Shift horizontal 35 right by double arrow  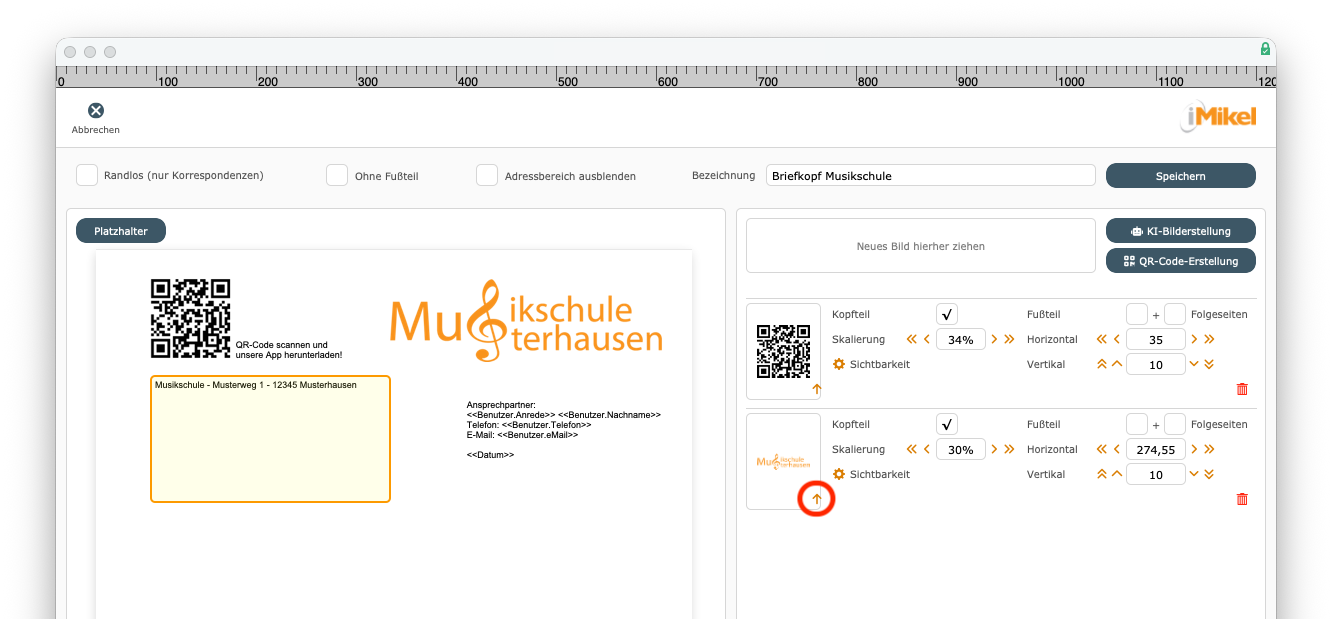click(x=1209, y=339)
